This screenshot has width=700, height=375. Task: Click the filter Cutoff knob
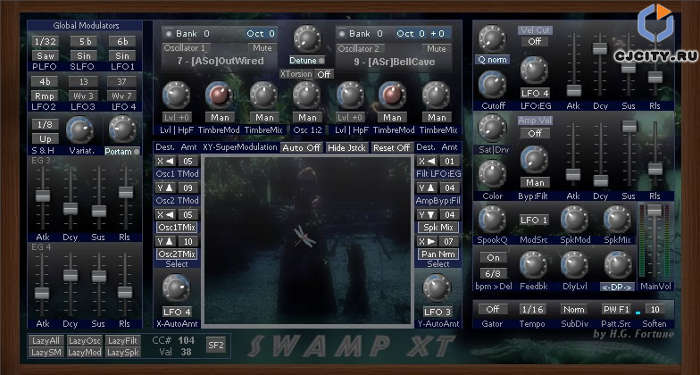click(492, 84)
